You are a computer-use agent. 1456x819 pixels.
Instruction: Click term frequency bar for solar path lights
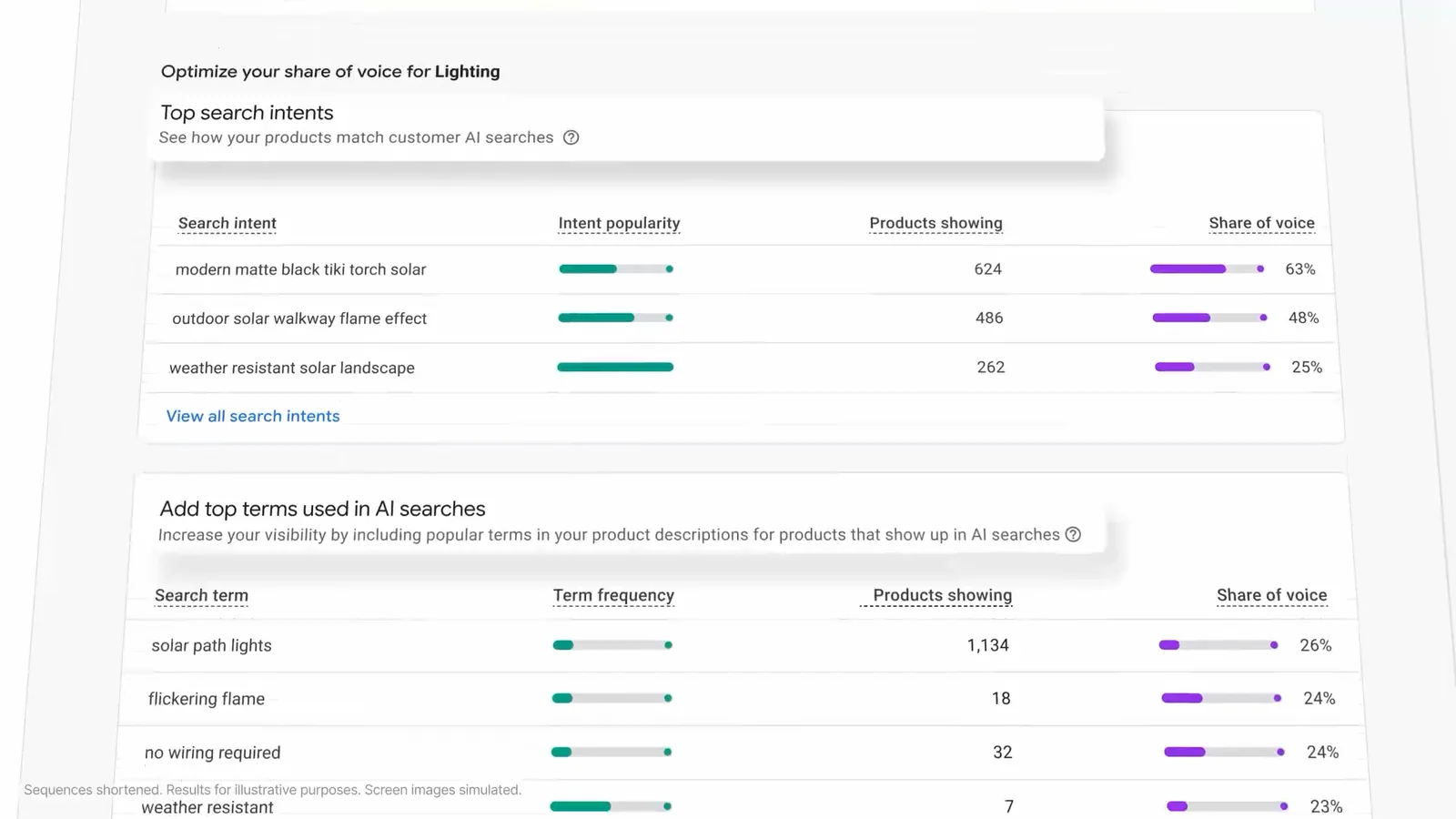(612, 645)
